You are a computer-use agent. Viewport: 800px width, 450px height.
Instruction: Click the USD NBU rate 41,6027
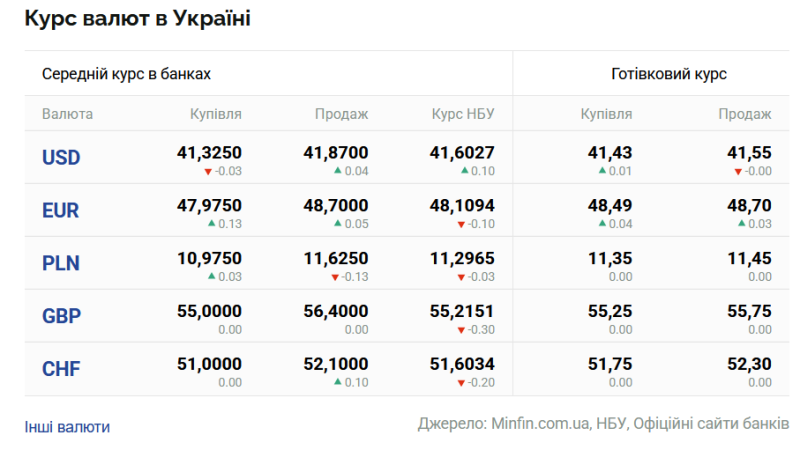click(462, 153)
